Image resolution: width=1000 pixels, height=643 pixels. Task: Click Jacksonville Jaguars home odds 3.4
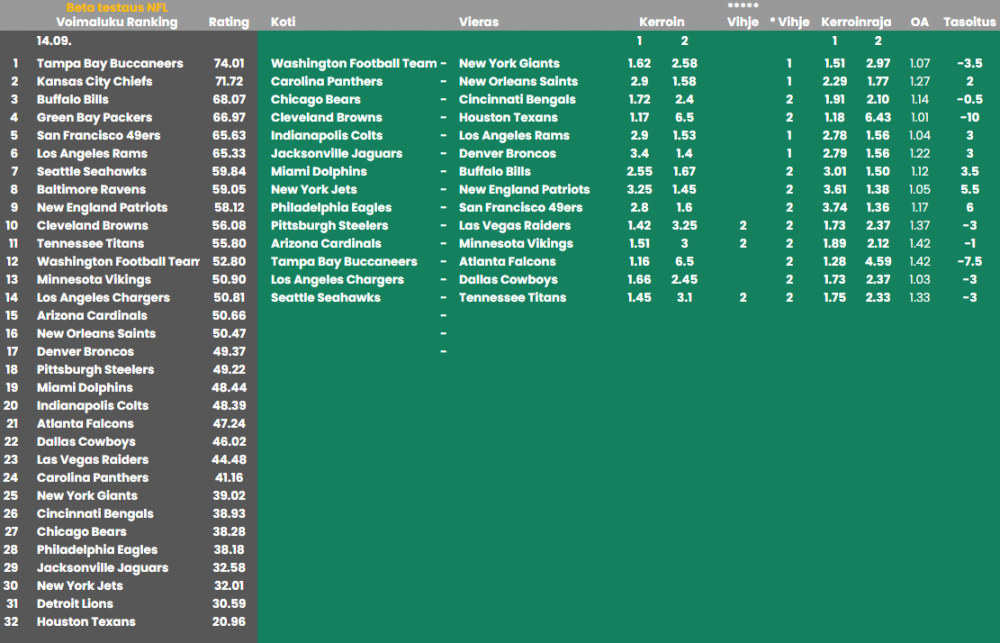pyautogui.click(x=639, y=154)
